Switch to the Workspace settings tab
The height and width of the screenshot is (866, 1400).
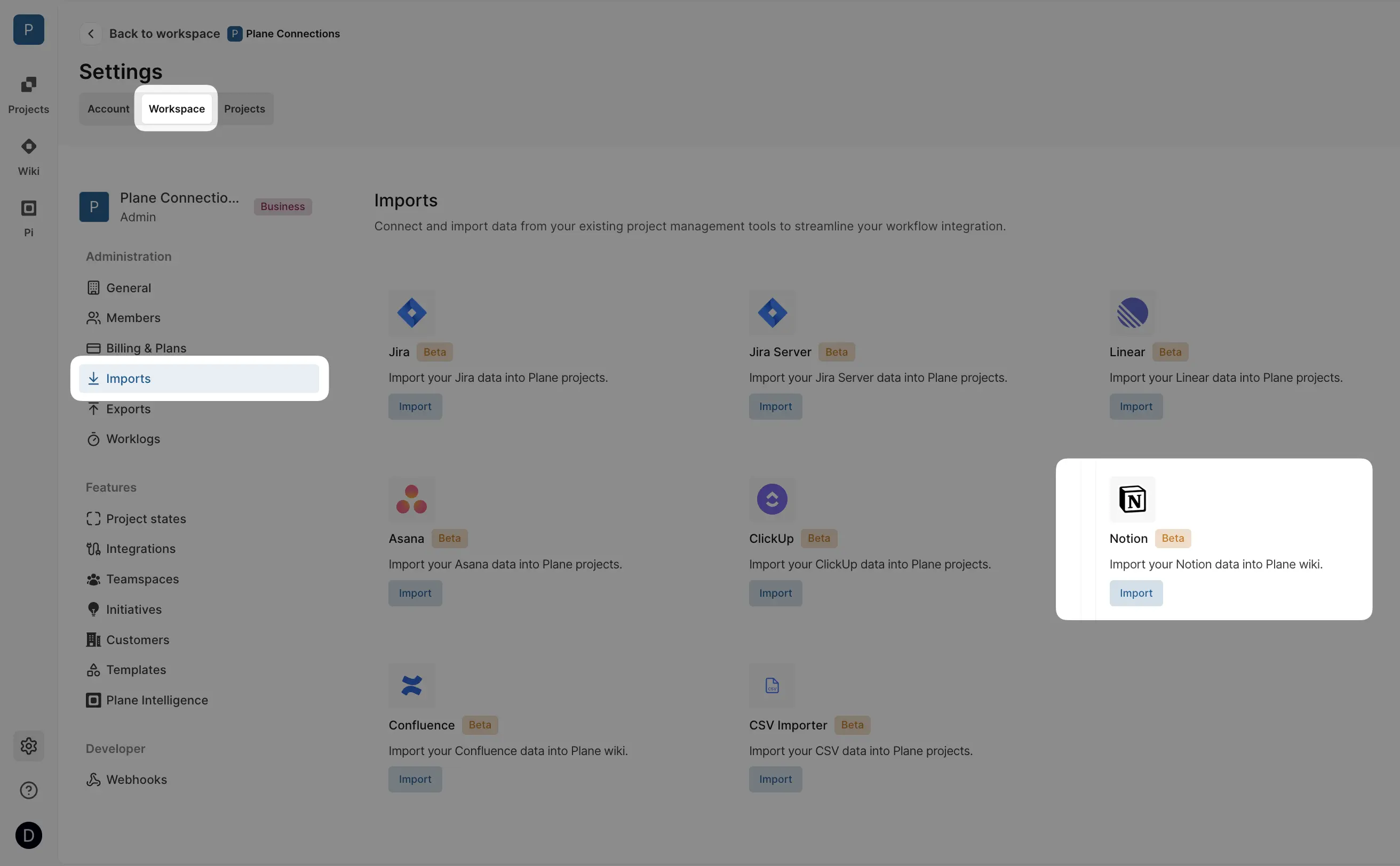tap(177, 109)
